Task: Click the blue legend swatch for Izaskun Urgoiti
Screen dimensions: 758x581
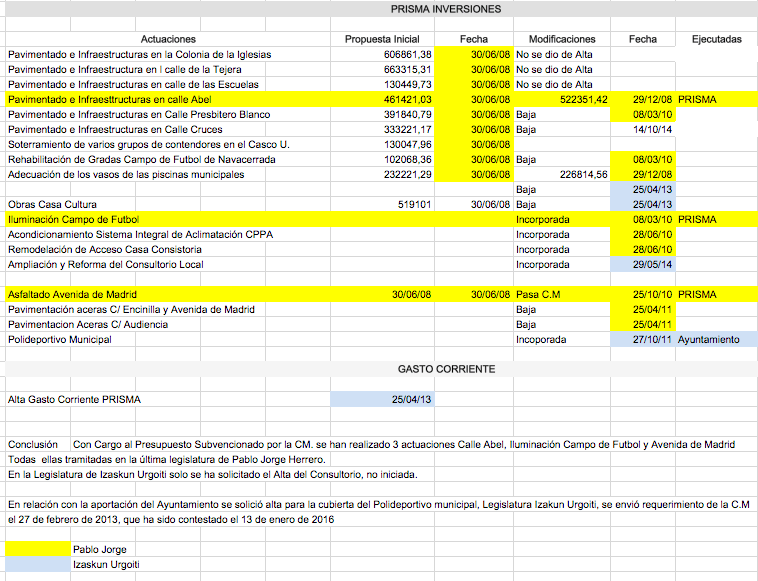Action: (x=38, y=564)
